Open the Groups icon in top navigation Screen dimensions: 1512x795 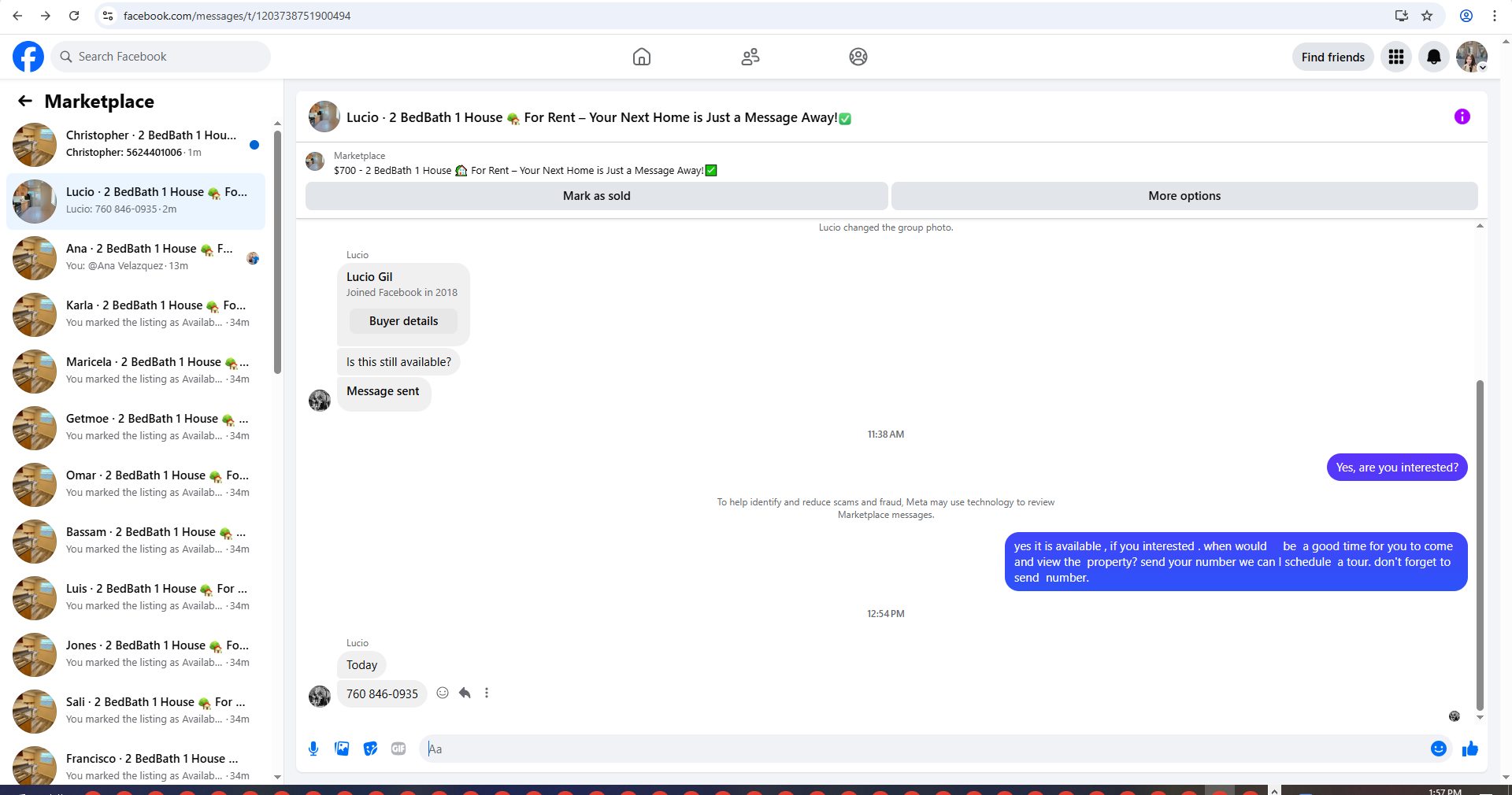[x=858, y=57]
